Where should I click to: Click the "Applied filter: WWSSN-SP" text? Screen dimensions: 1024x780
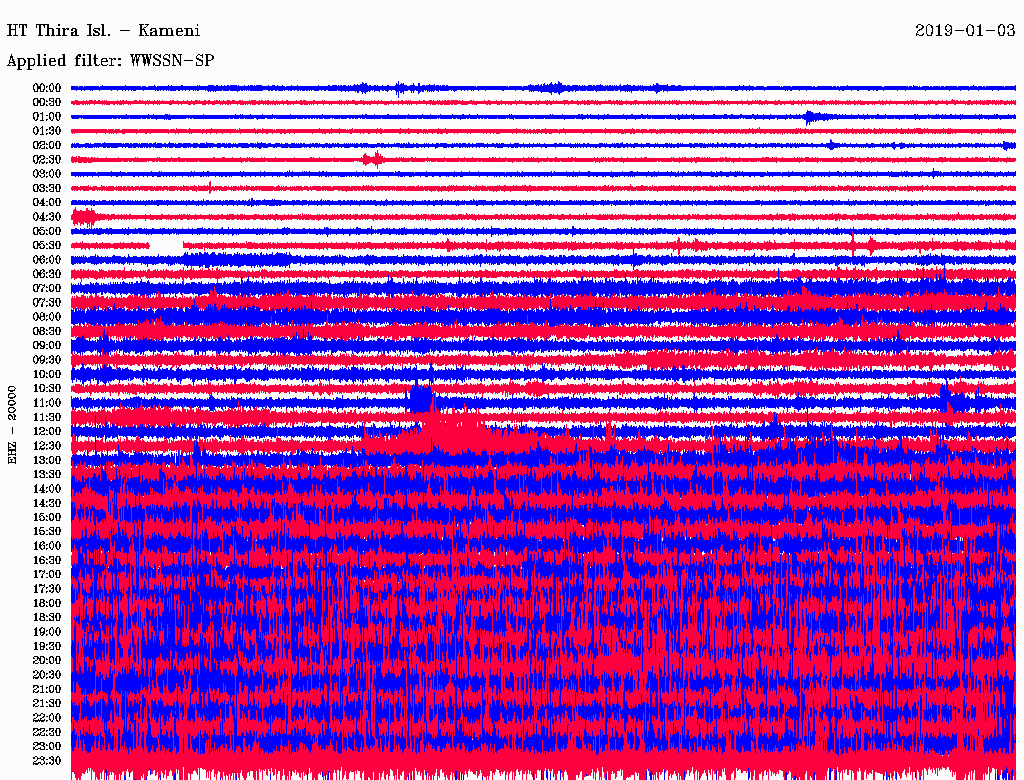point(110,61)
